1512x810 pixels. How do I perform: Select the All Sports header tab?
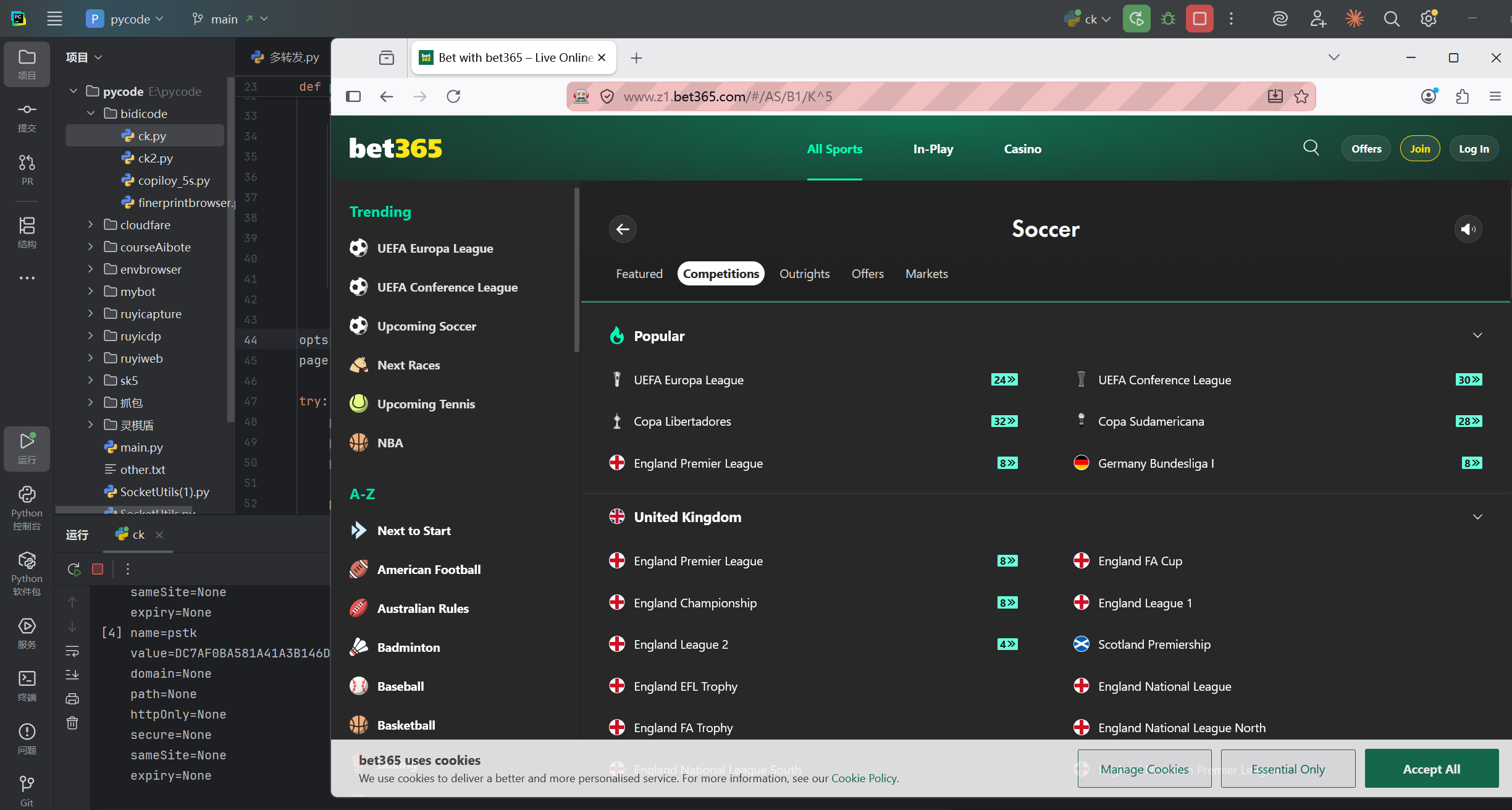[x=834, y=149]
